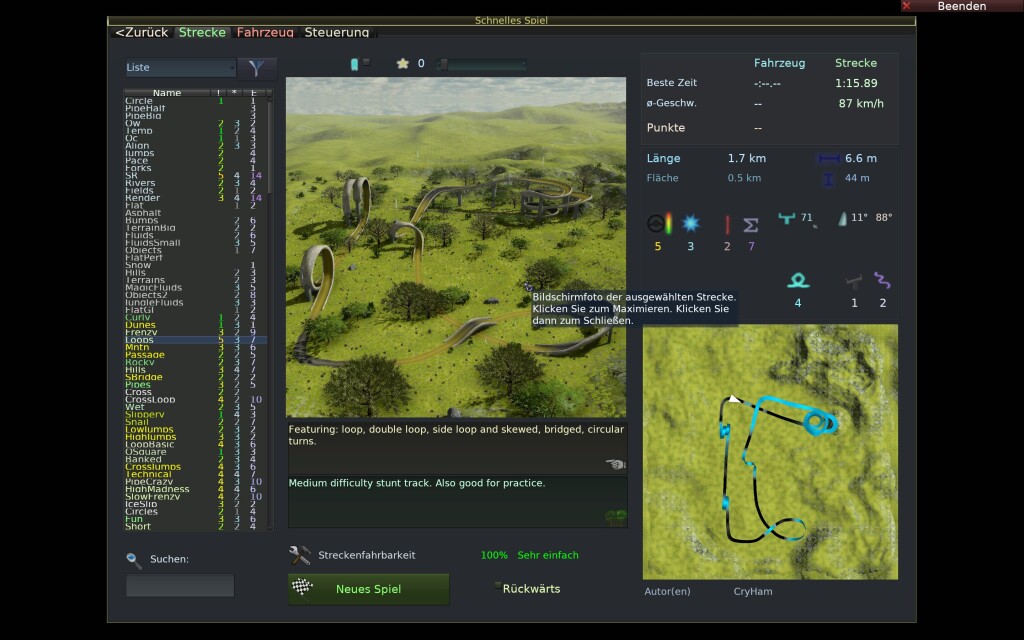Click the steering wheel difficulty icon

coord(657,224)
